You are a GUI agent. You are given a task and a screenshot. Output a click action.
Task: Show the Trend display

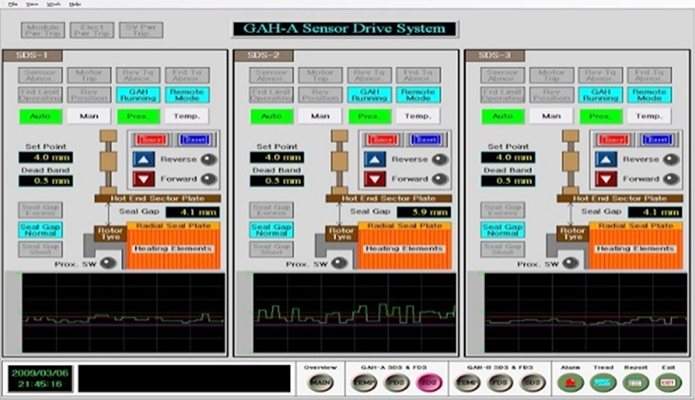(602, 381)
